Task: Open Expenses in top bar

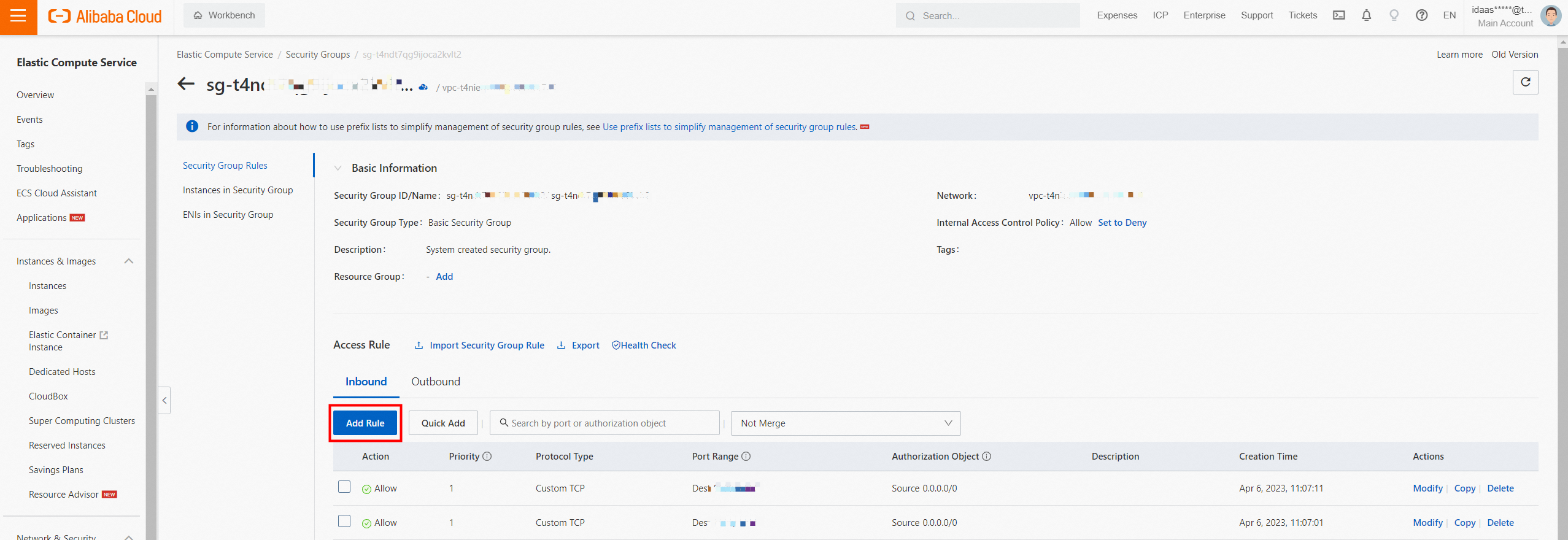Action: pos(1117,15)
